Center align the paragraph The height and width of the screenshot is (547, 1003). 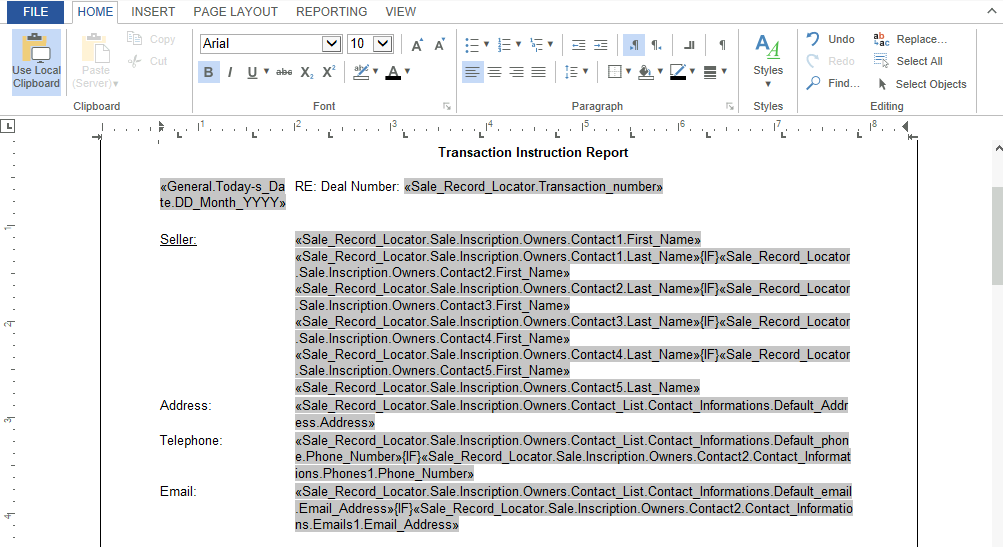[x=494, y=72]
